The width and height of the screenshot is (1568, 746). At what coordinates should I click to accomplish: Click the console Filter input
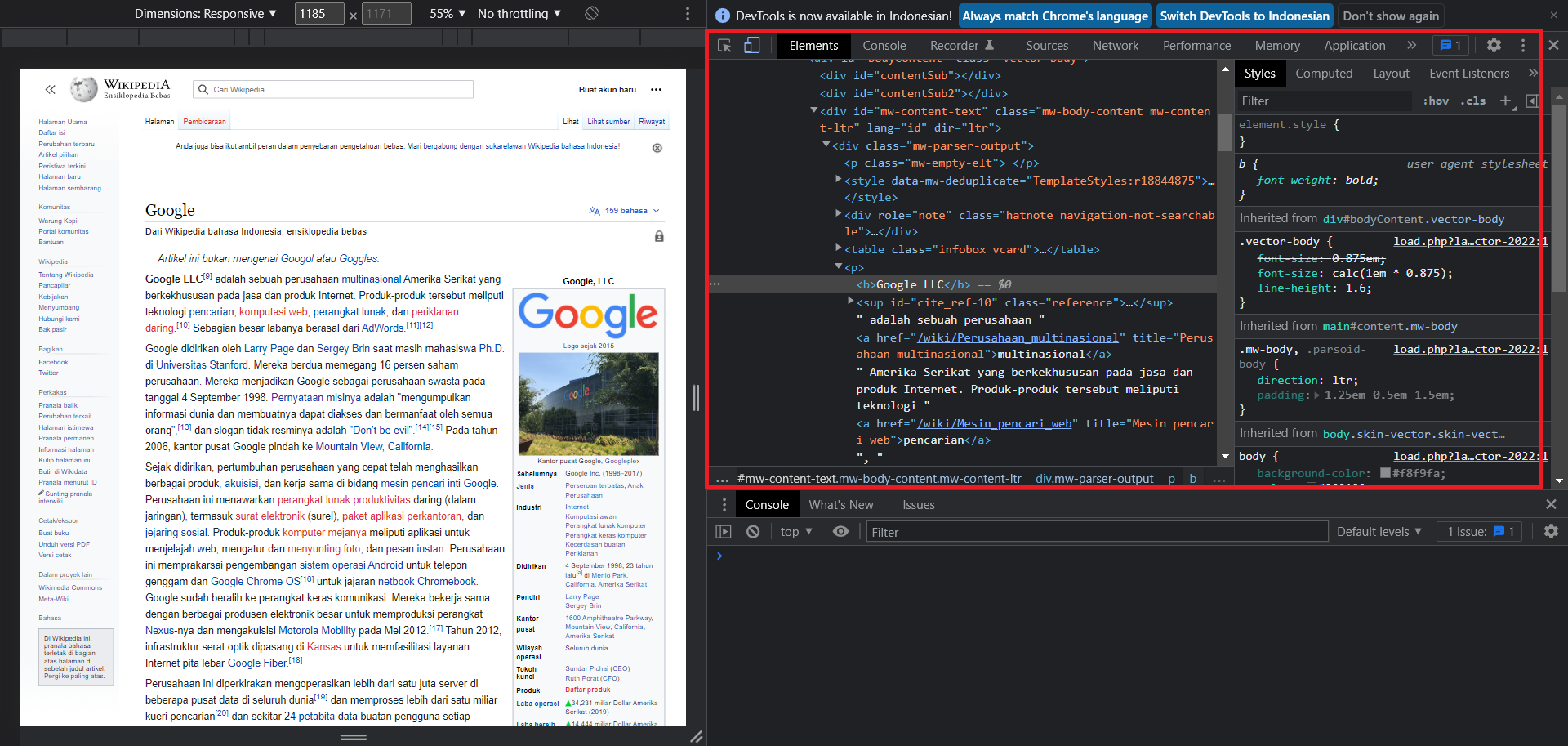click(1097, 533)
